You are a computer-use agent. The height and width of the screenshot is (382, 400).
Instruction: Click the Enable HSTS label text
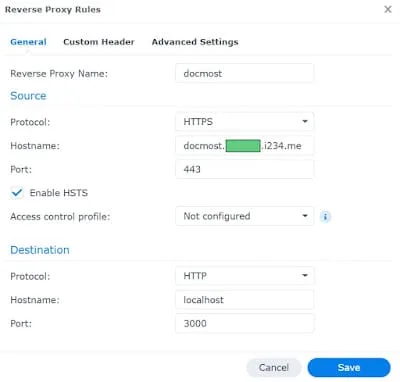pyautogui.click(x=59, y=193)
